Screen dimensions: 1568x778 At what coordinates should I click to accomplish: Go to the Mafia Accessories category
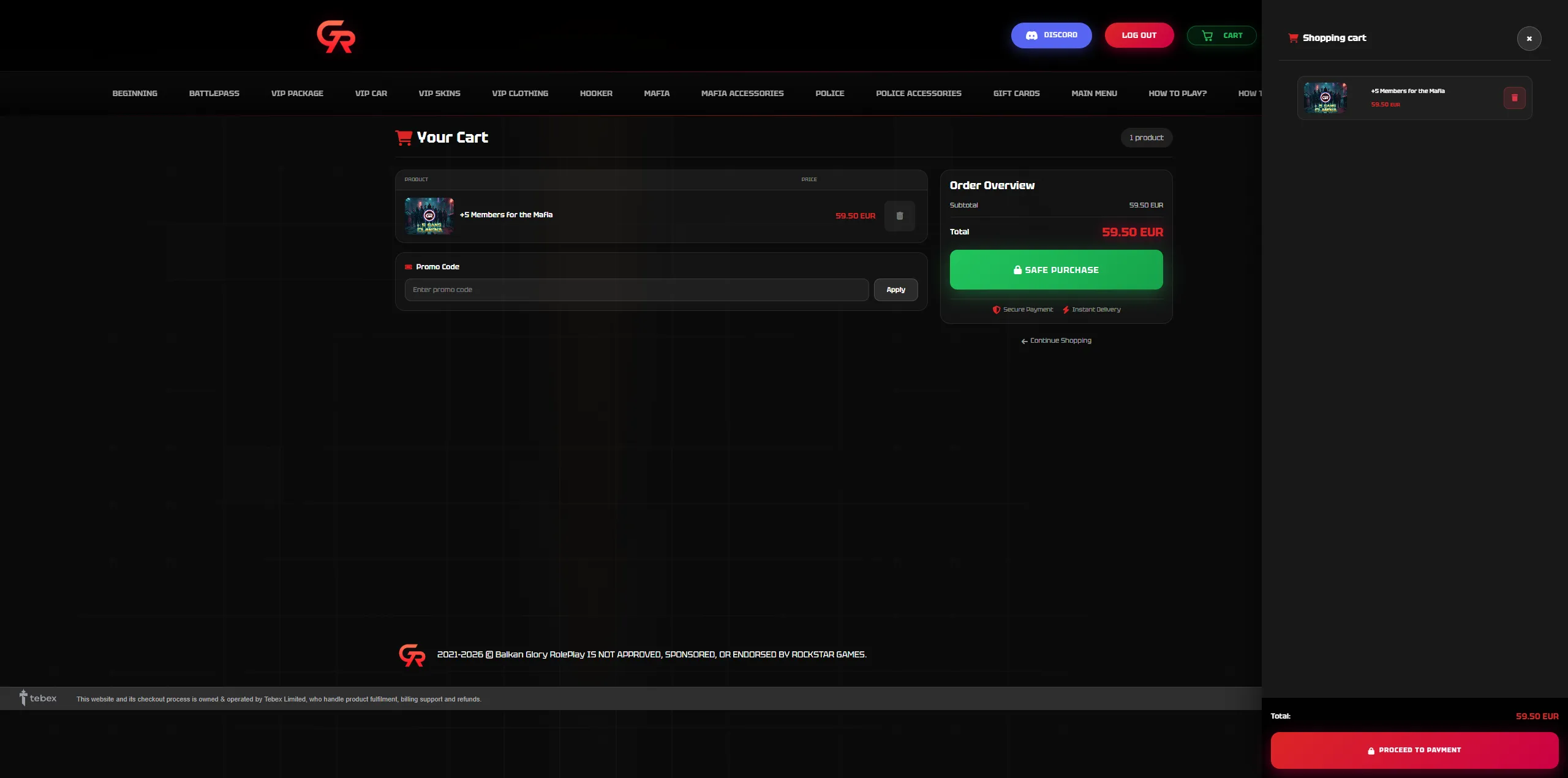[x=742, y=94]
